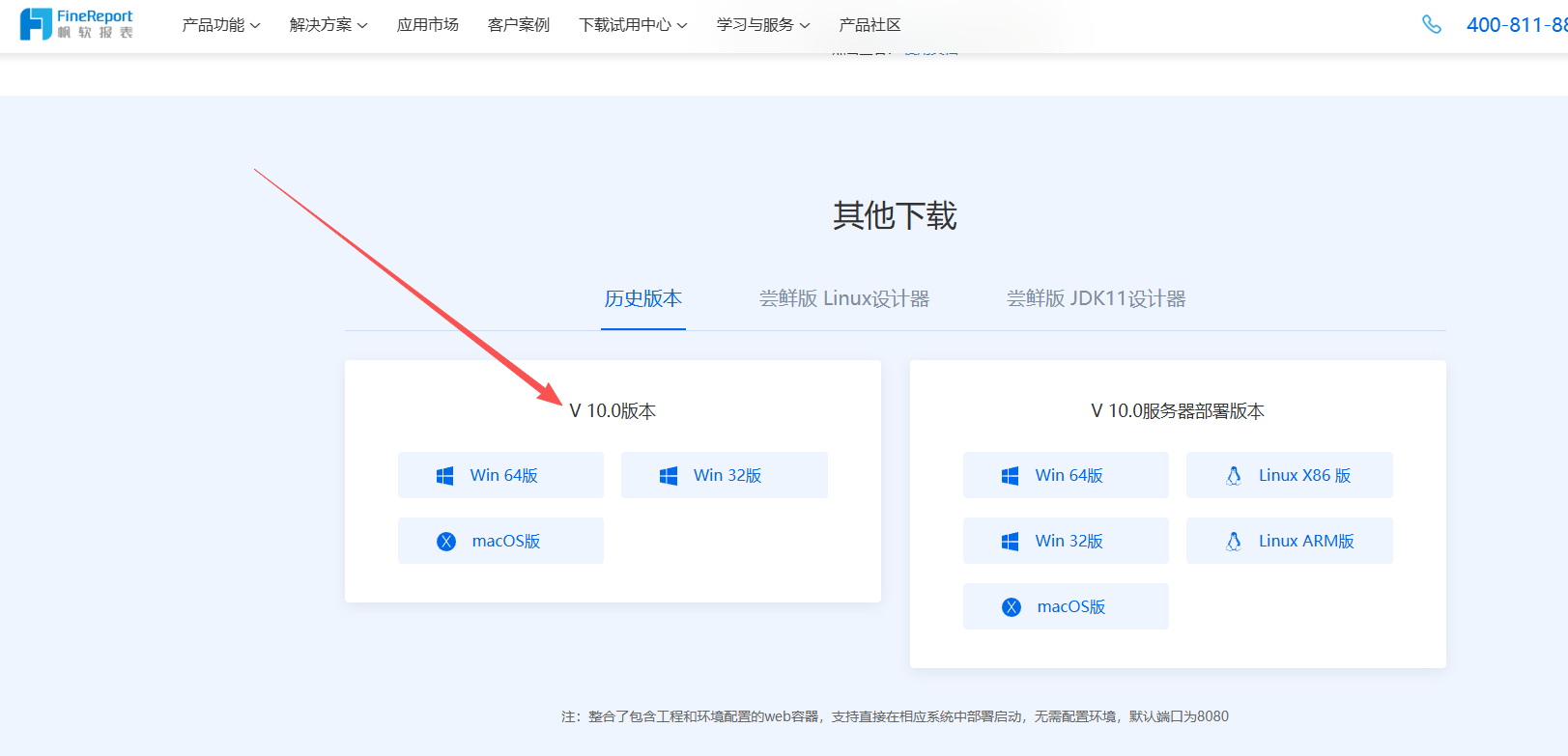The width and height of the screenshot is (1568, 756).
Task: Go to 客户案例 page
Action: point(518,25)
